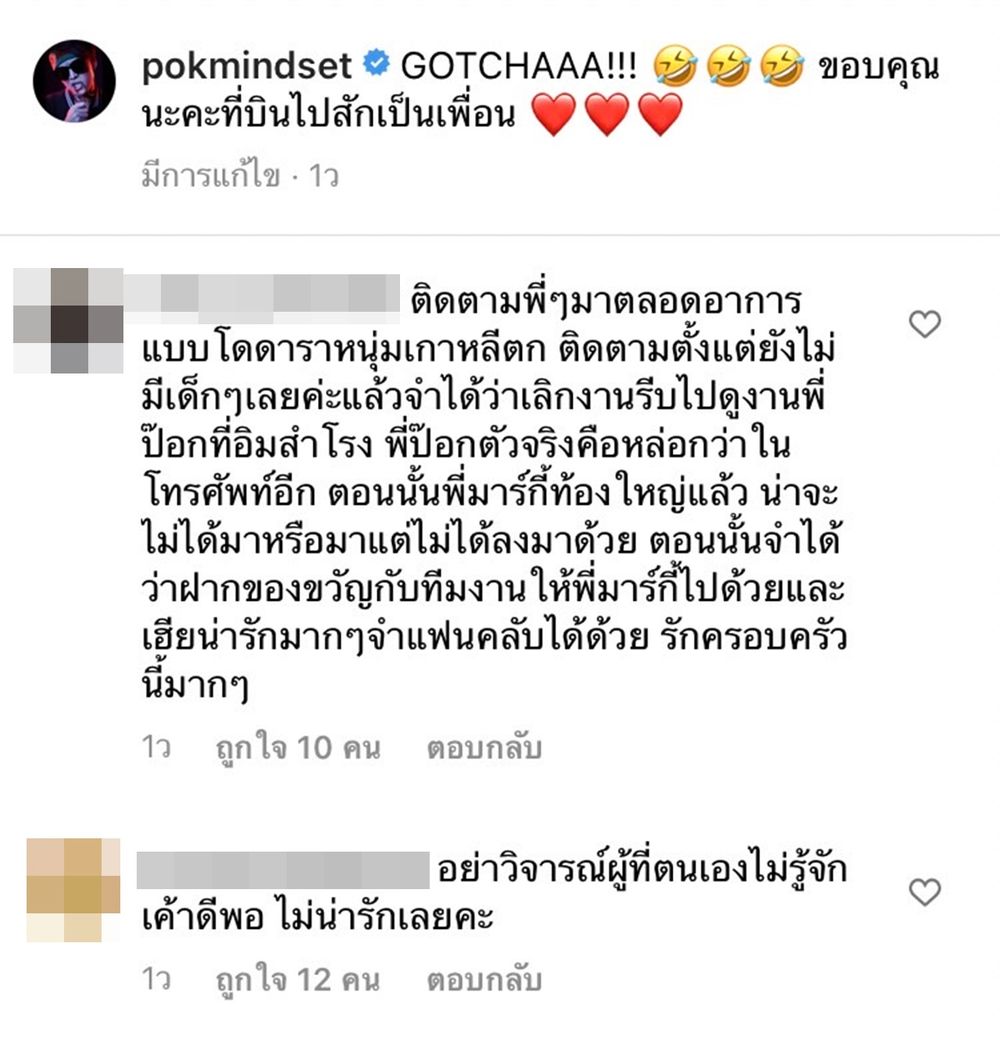Click the third laughing emoji in caption
The height and width of the screenshot is (1047, 1000).
click(782, 66)
